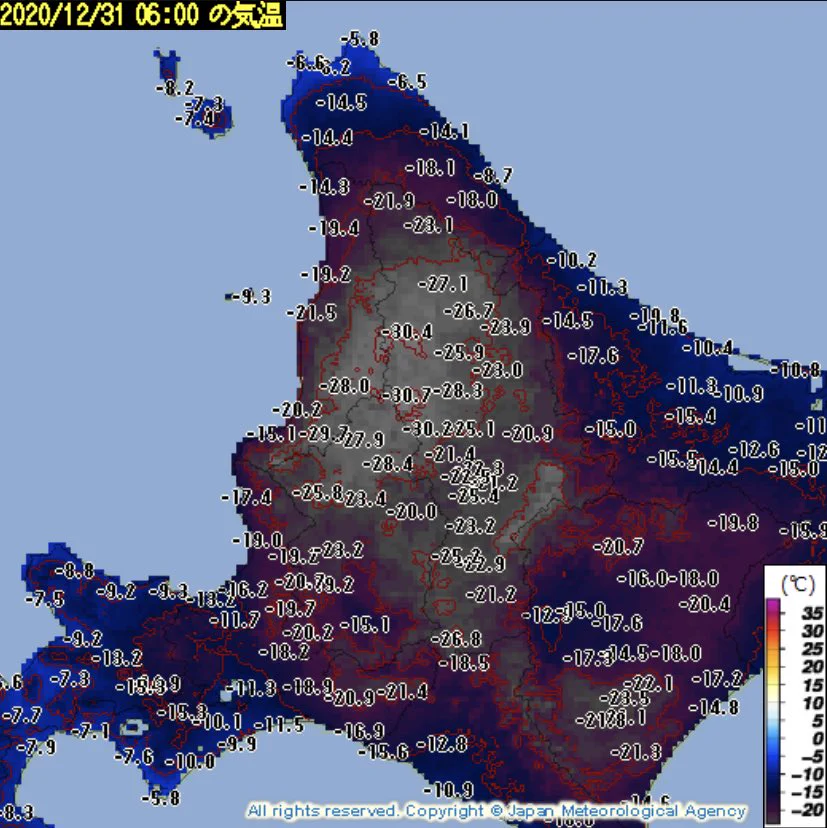This screenshot has width=827, height=828.
Task: Click the -26.8 temperature label
Action: tap(456, 639)
